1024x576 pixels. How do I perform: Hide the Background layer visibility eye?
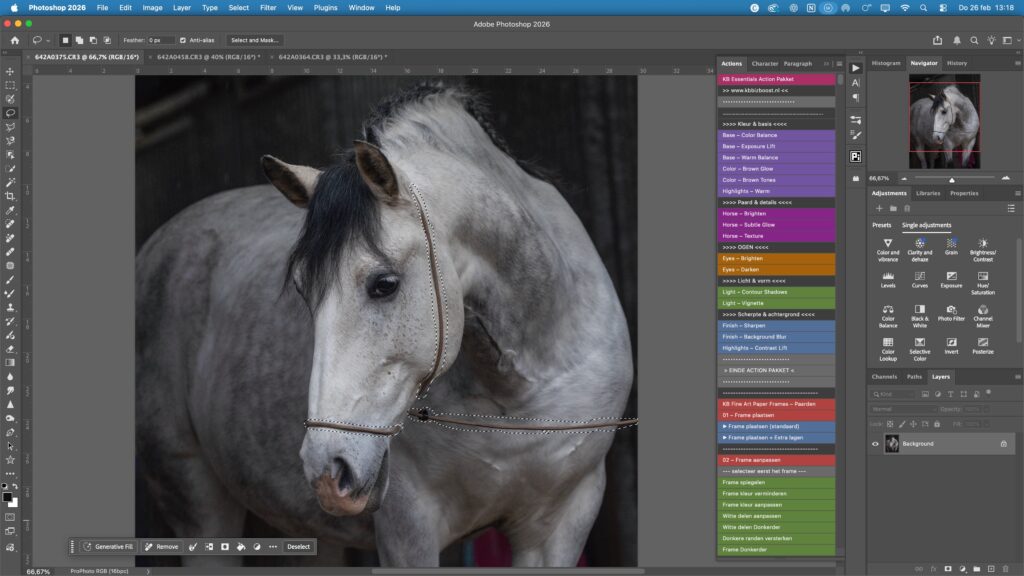click(x=875, y=444)
